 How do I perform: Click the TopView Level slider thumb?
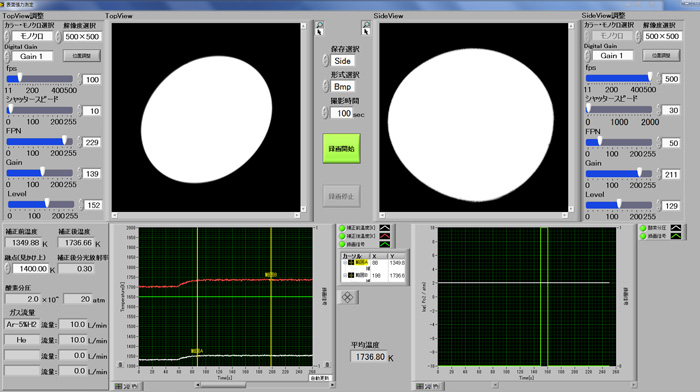(47, 203)
